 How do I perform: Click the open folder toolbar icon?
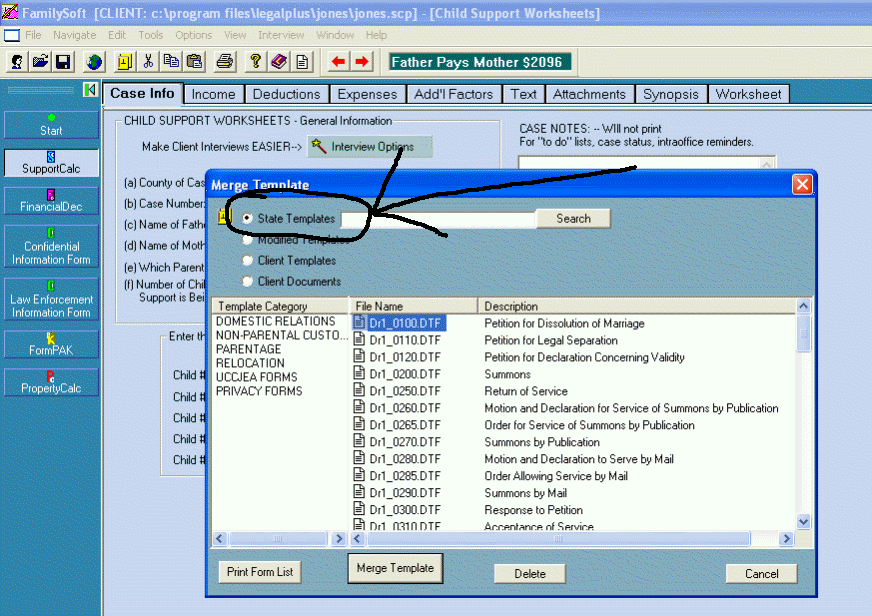(40, 62)
